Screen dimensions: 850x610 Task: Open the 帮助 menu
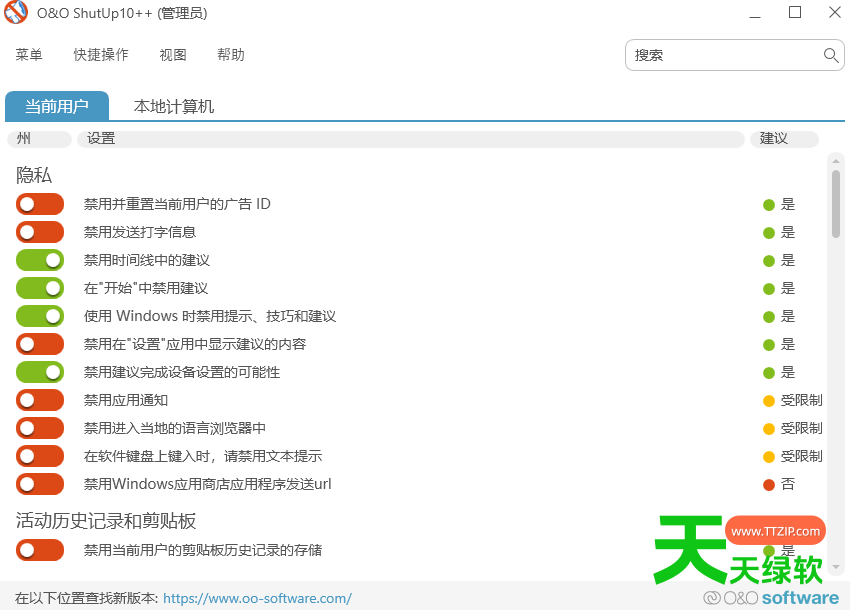tap(231, 55)
